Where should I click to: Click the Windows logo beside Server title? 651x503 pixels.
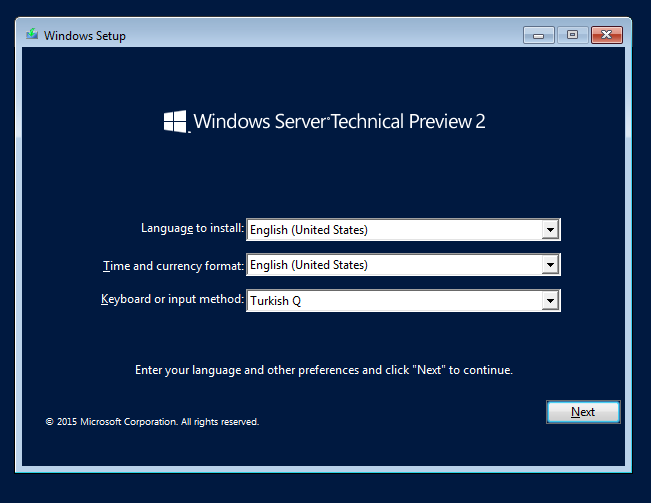pyautogui.click(x=175, y=121)
